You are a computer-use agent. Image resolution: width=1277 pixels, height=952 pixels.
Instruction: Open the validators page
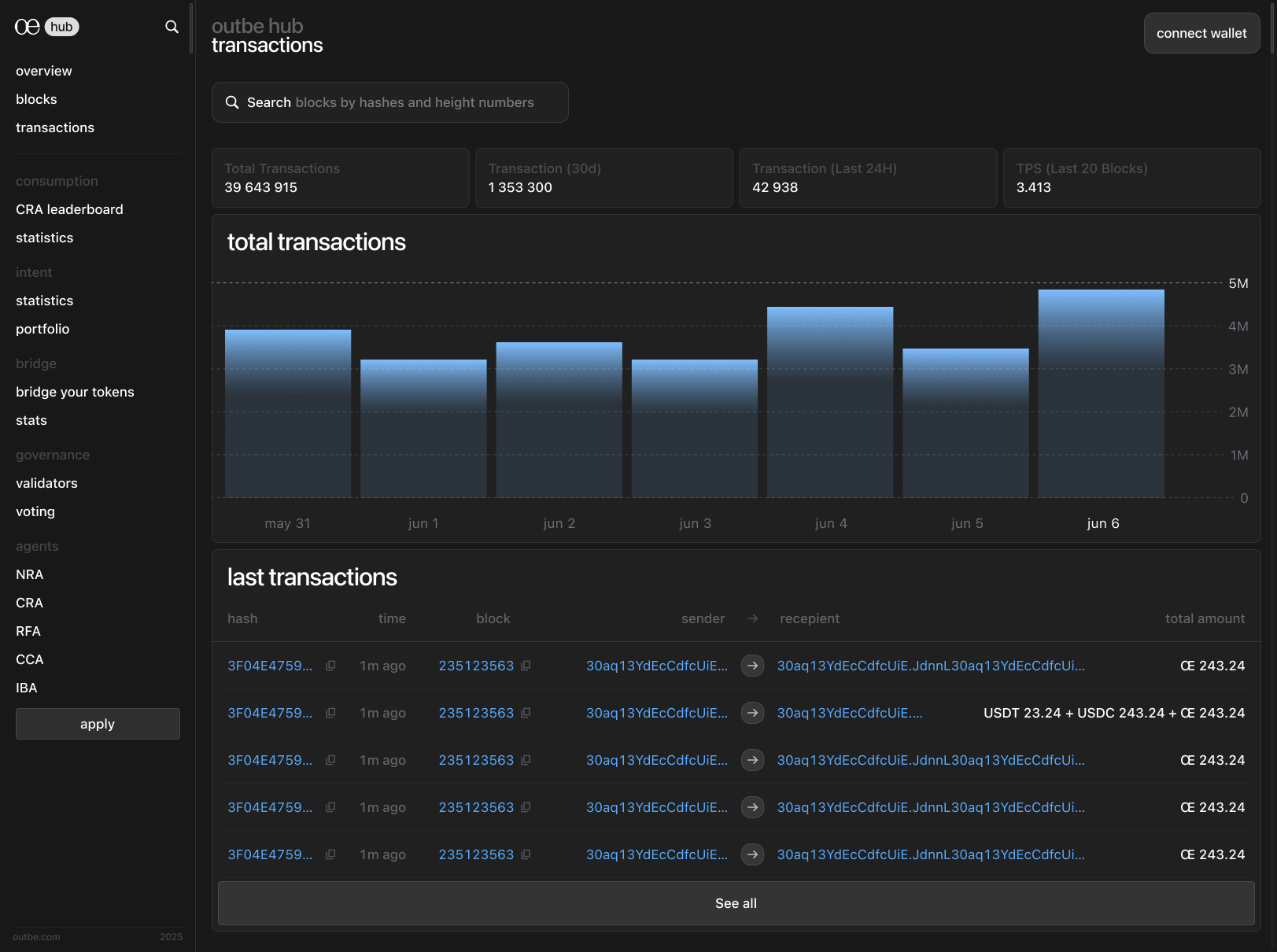(46, 483)
